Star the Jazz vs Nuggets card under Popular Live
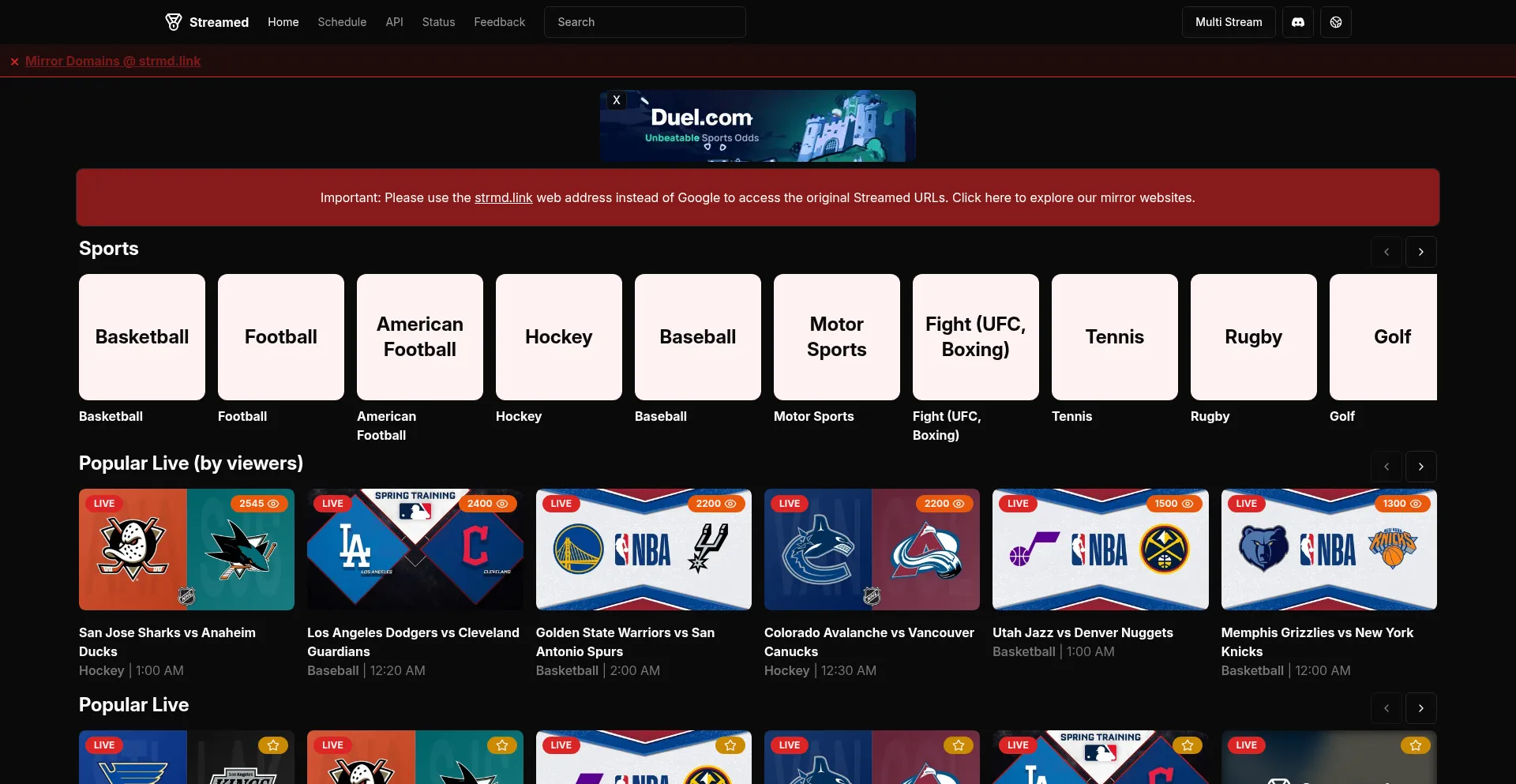This screenshot has width=1516, height=784. click(730, 745)
